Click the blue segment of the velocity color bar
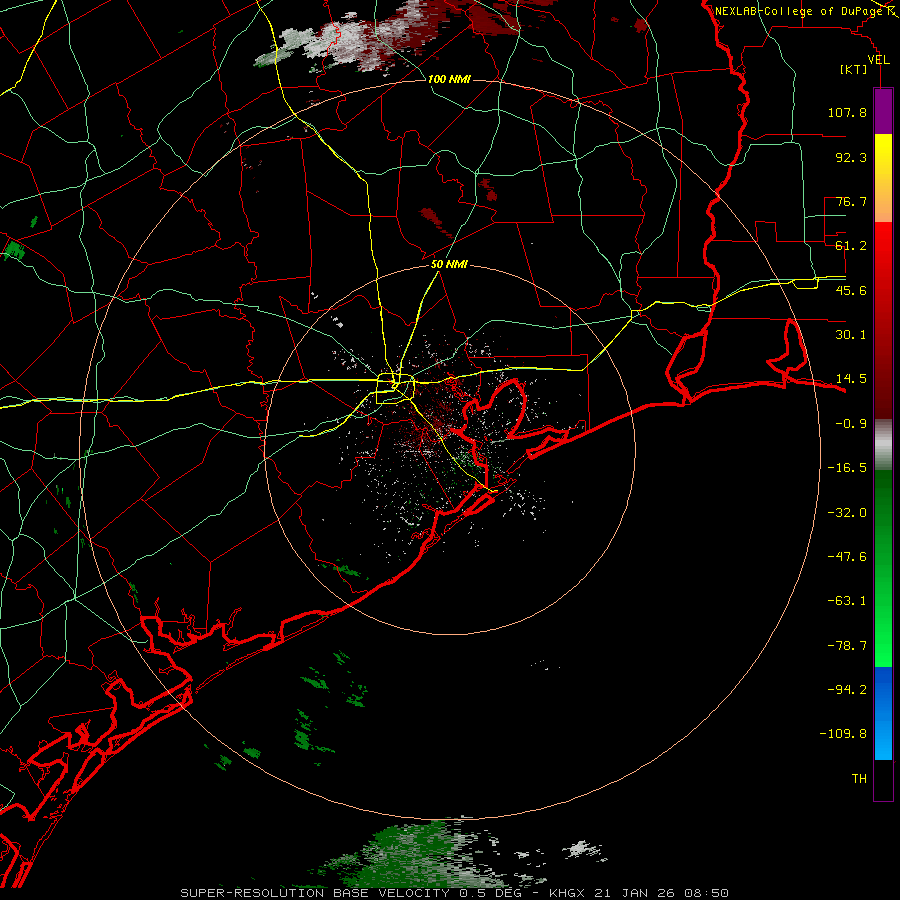Screen dimensions: 900x900 tap(883, 713)
